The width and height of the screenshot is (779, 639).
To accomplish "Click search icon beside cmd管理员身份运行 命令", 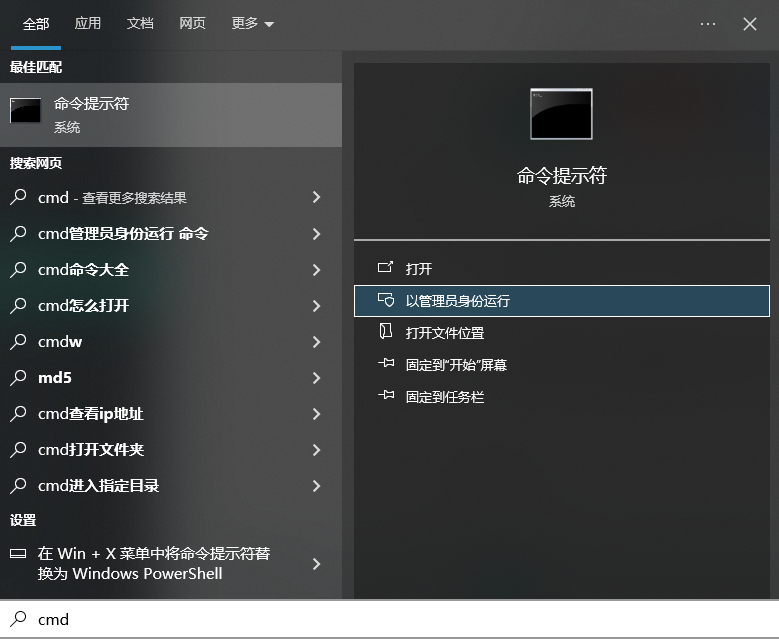I will click(x=18, y=233).
